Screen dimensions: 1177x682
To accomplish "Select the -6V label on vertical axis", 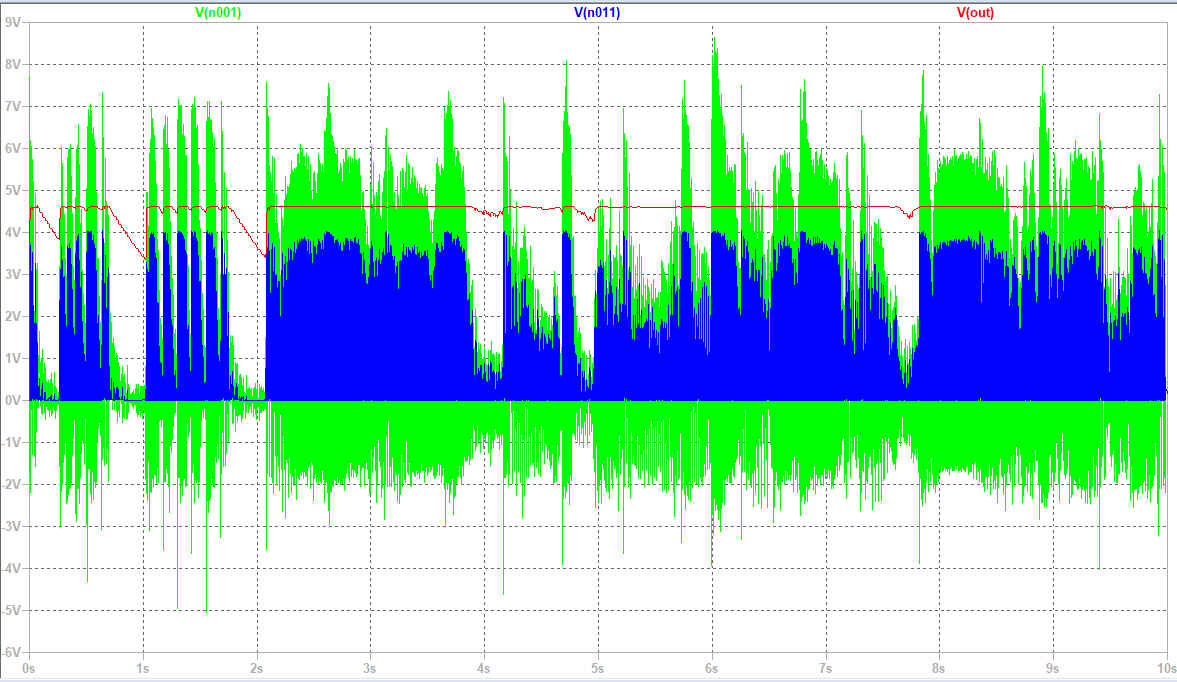I will tap(11, 651).
